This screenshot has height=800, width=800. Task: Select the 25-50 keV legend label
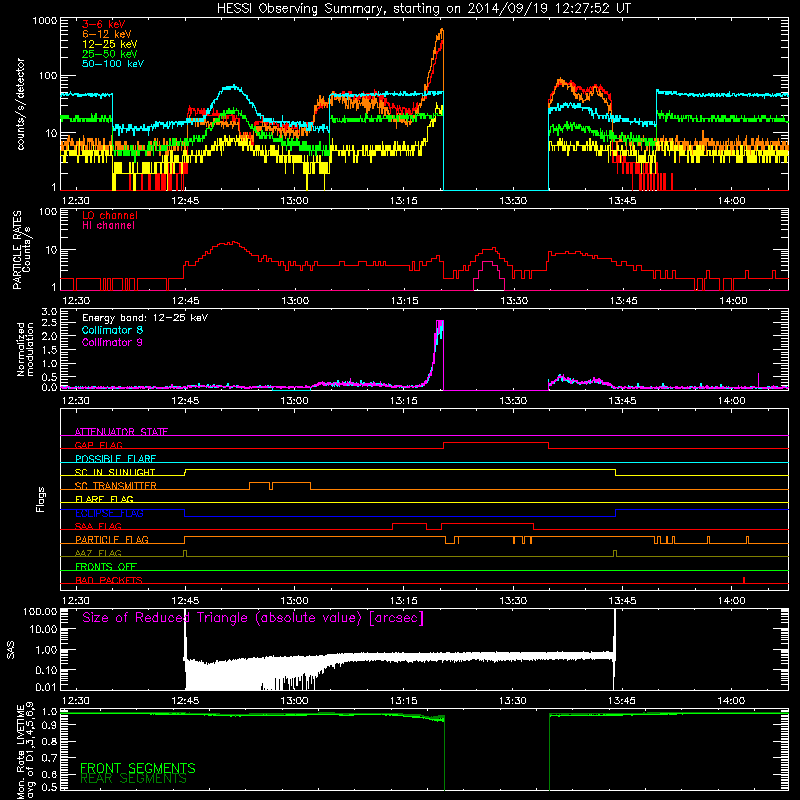110,54
